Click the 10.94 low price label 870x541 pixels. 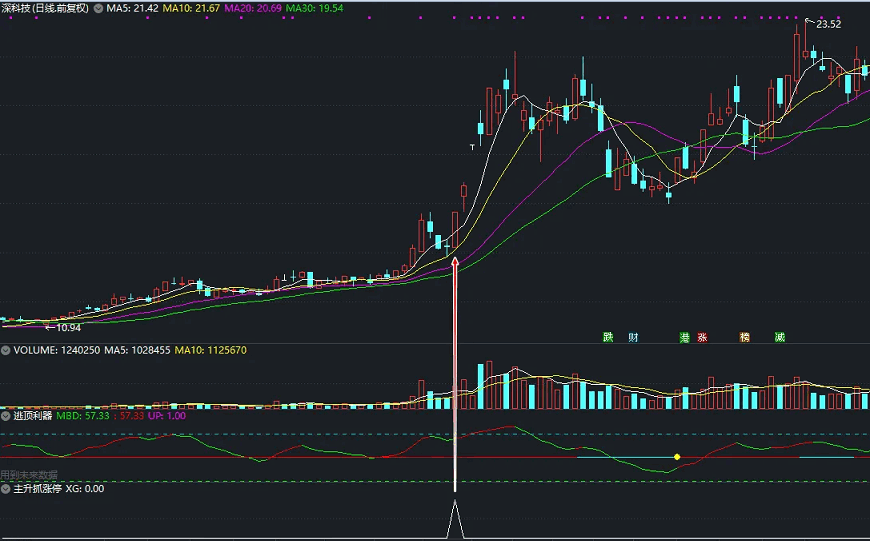pyautogui.click(x=68, y=328)
